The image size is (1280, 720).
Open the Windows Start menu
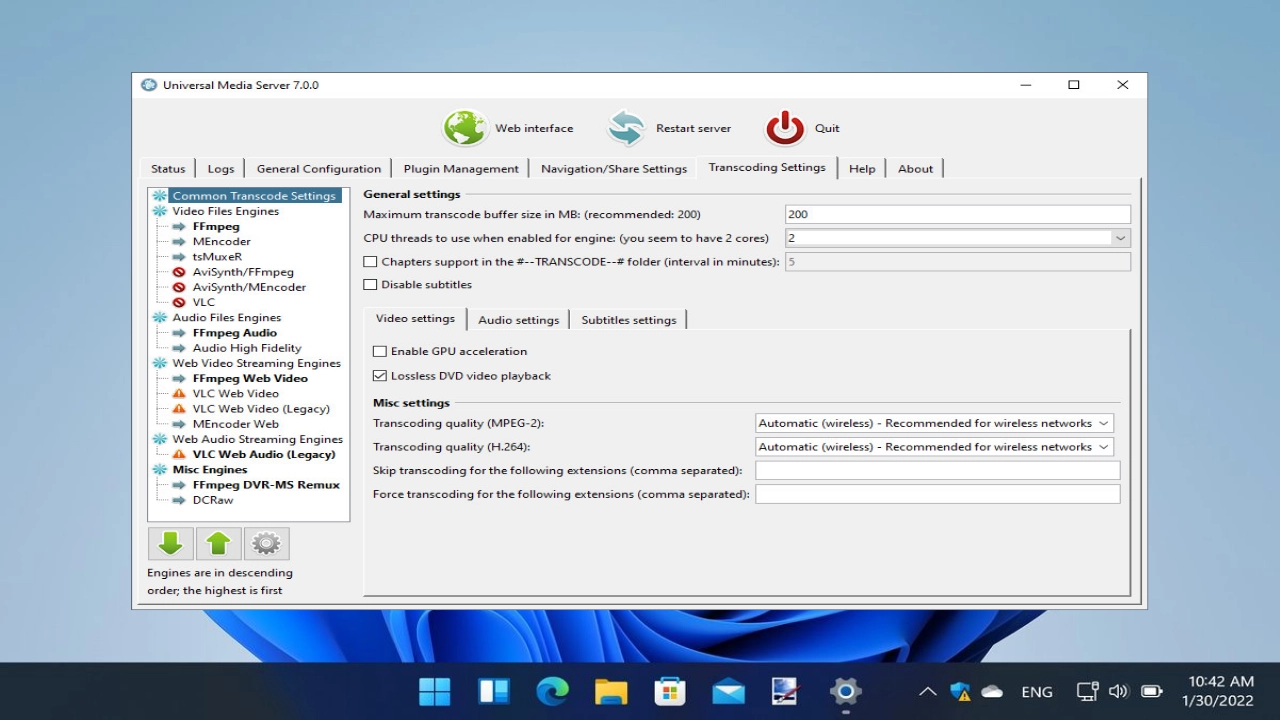435,691
